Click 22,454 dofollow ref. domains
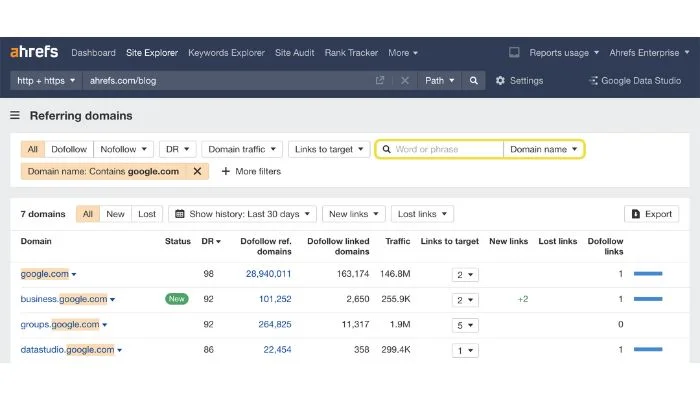This screenshot has height=400, width=700. pyautogui.click(x=277, y=350)
